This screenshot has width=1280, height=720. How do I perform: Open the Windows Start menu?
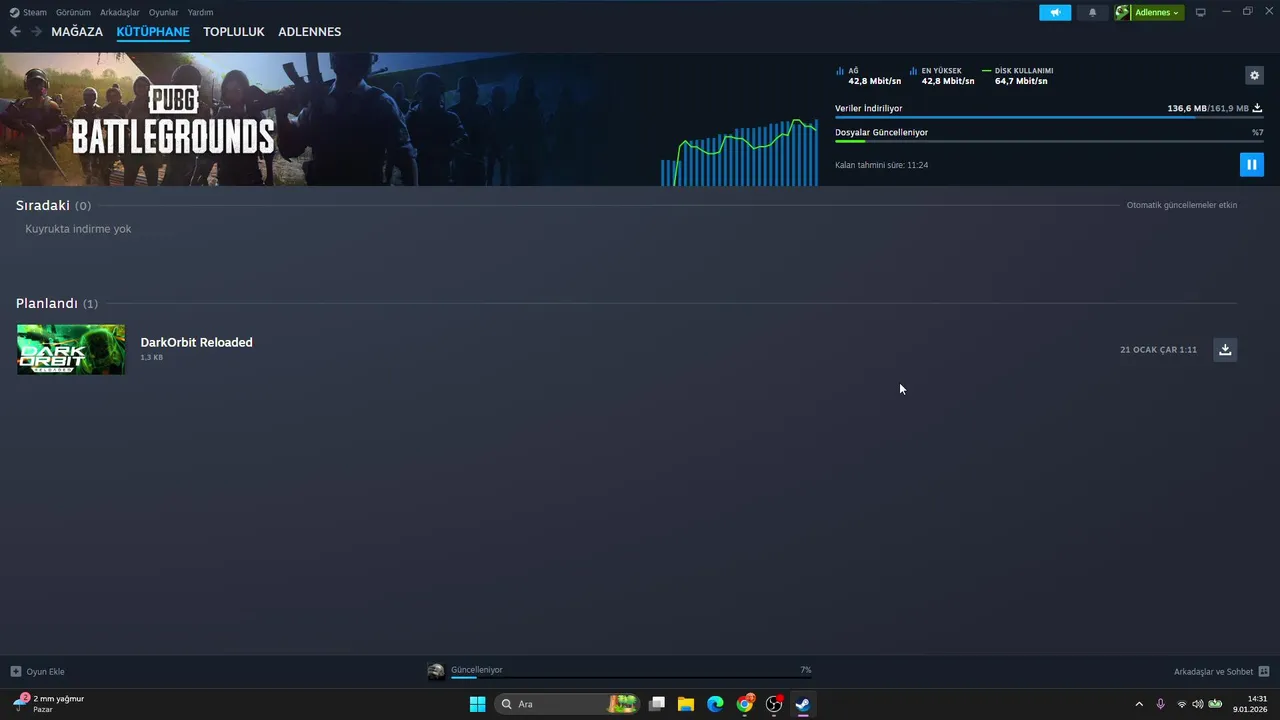coord(477,704)
